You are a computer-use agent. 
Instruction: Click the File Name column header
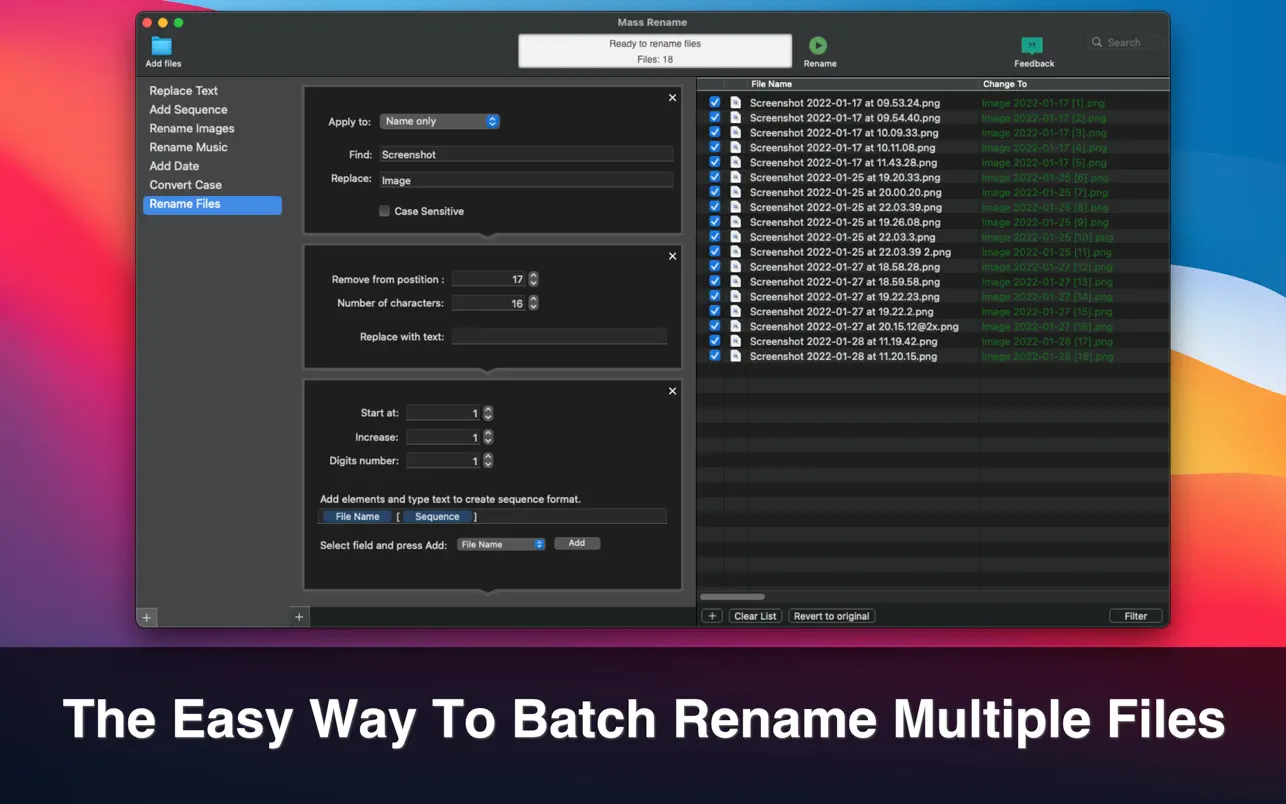(x=863, y=84)
